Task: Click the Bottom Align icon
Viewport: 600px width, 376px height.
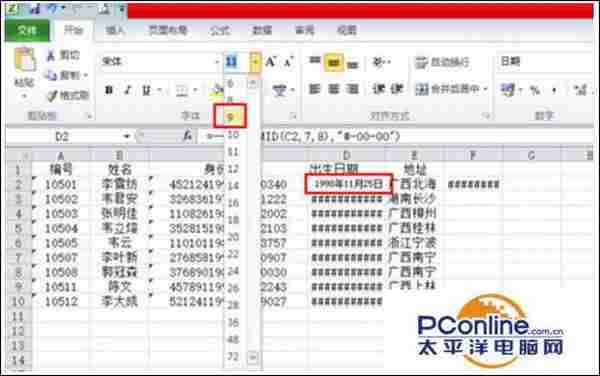Action: 352,64
